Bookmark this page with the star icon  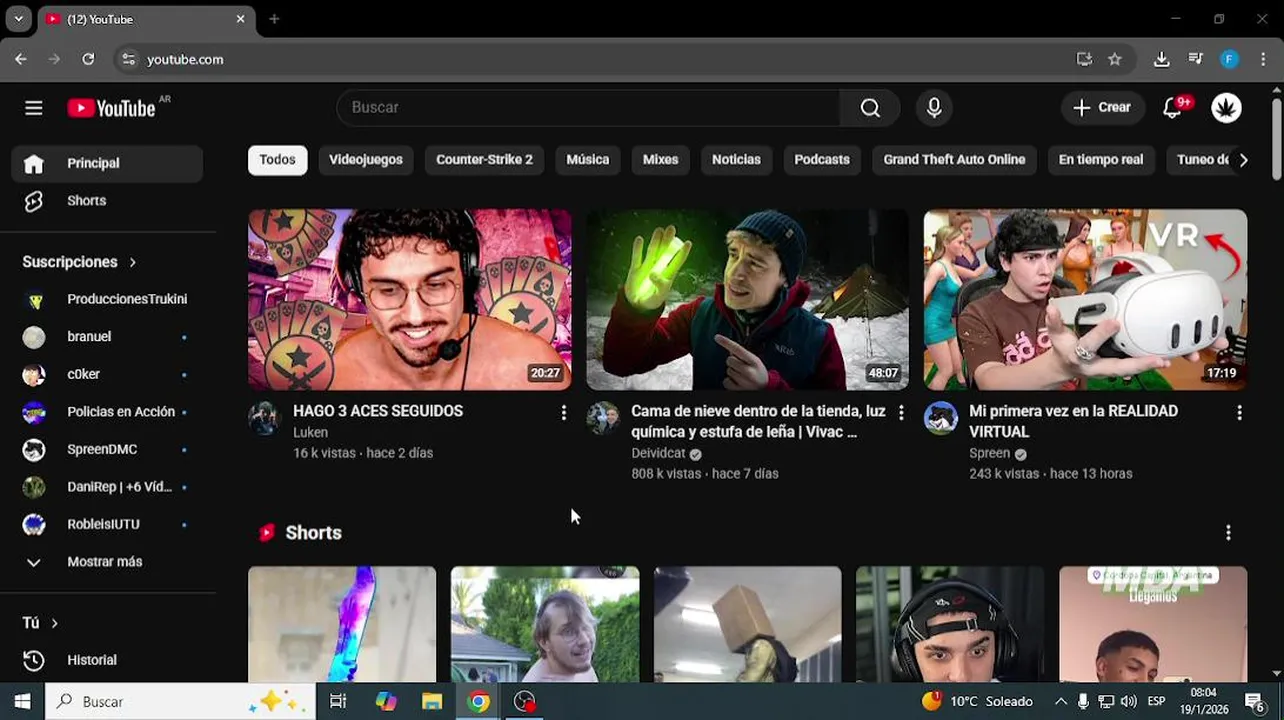click(1115, 59)
